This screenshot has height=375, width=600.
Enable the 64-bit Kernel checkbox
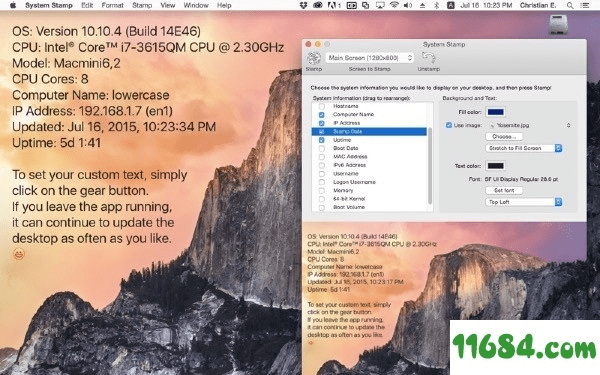click(322, 199)
